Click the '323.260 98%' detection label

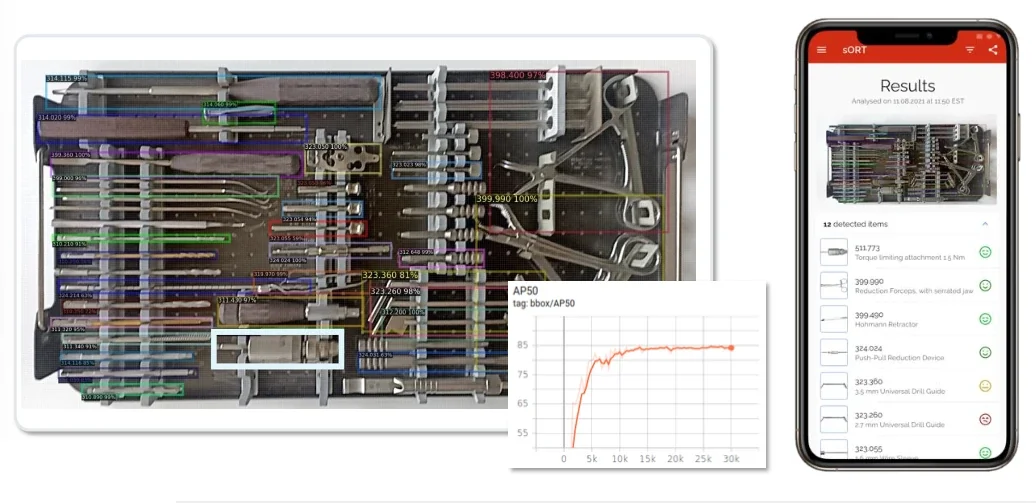(395, 291)
